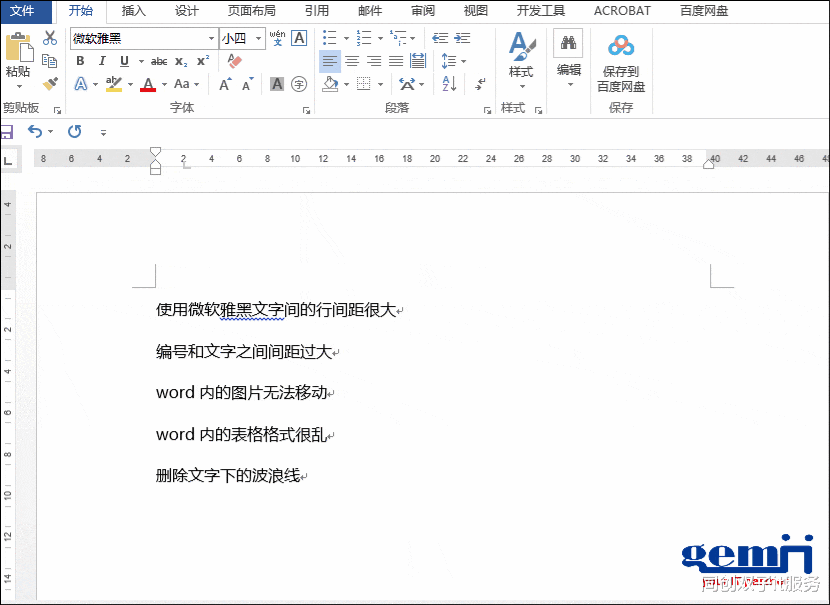Apply the text effects A icon

point(81,84)
